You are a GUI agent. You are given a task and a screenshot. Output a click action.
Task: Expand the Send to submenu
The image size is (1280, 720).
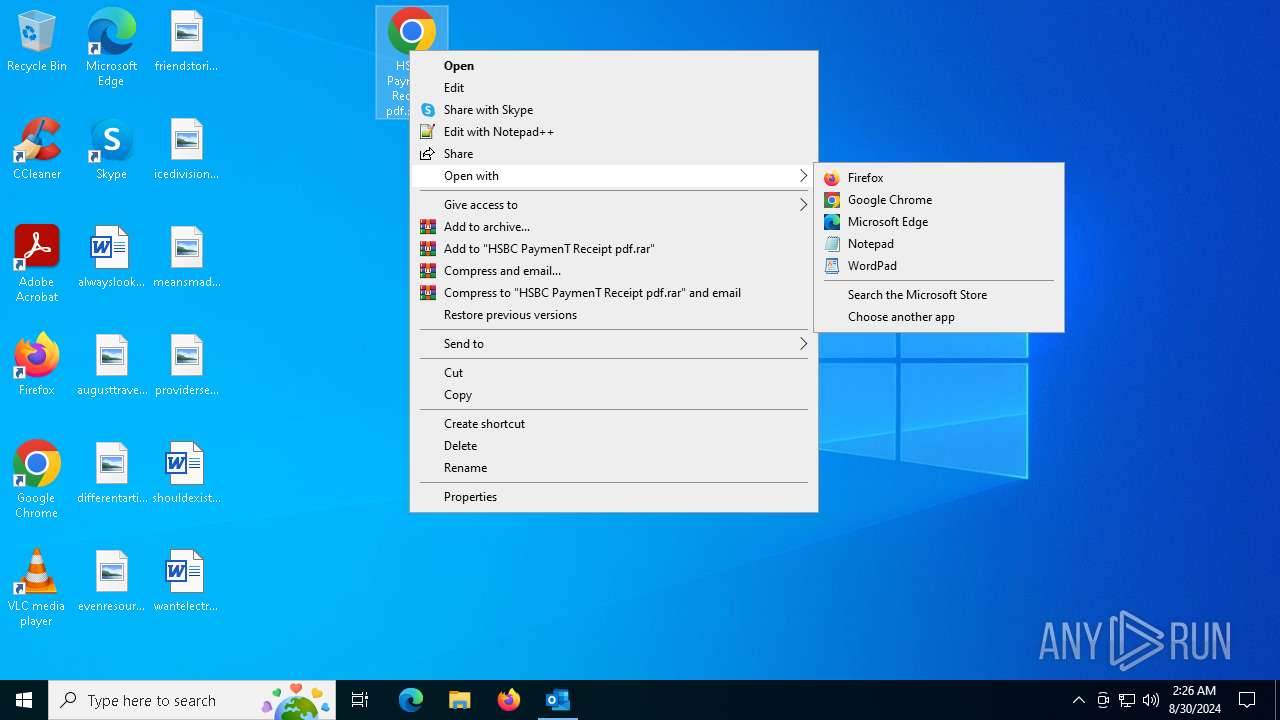click(614, 344)
